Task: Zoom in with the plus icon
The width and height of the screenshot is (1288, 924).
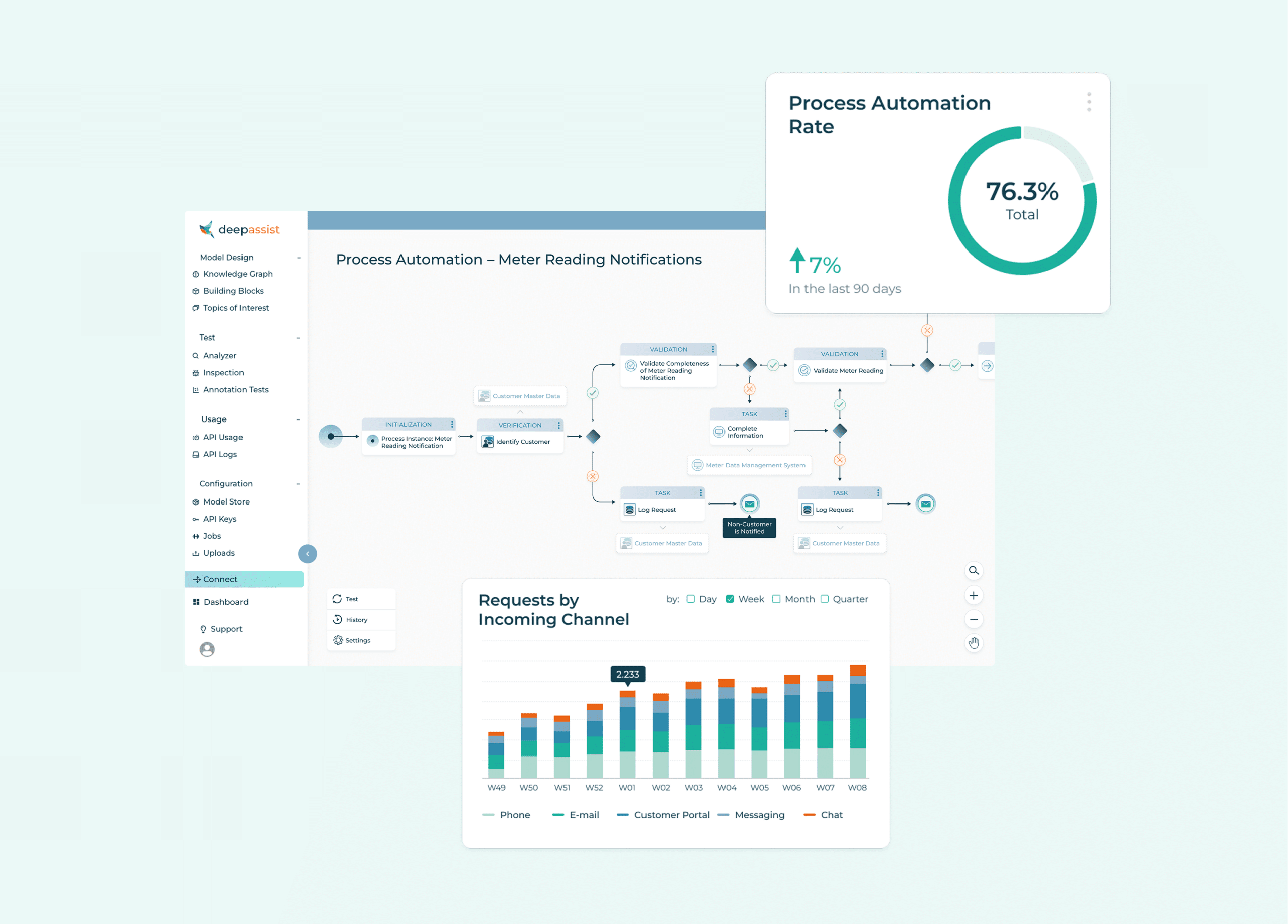Action: (x=974, y=595)
